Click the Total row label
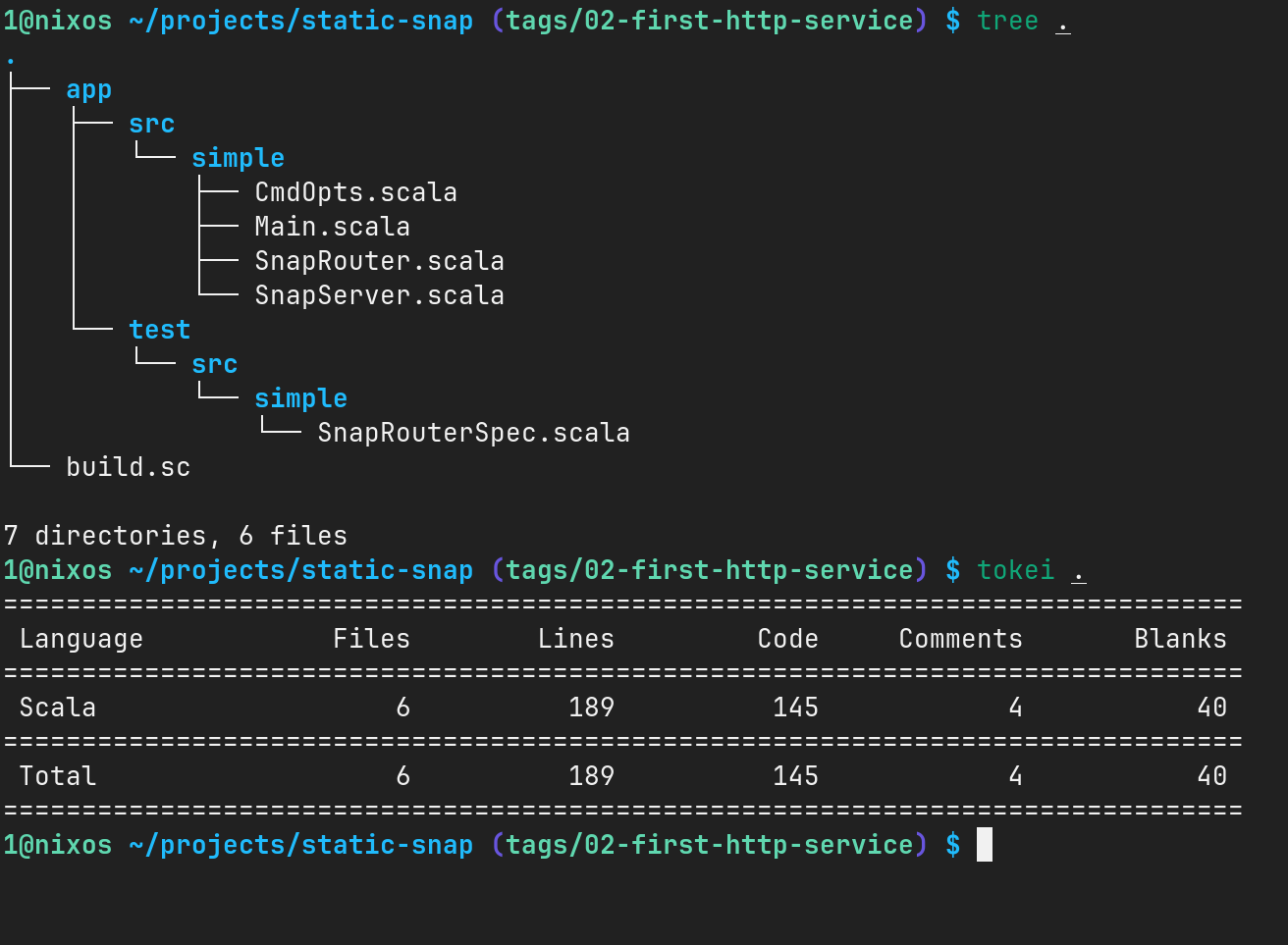The image size is (1288, 945). [x=57, y=776]
